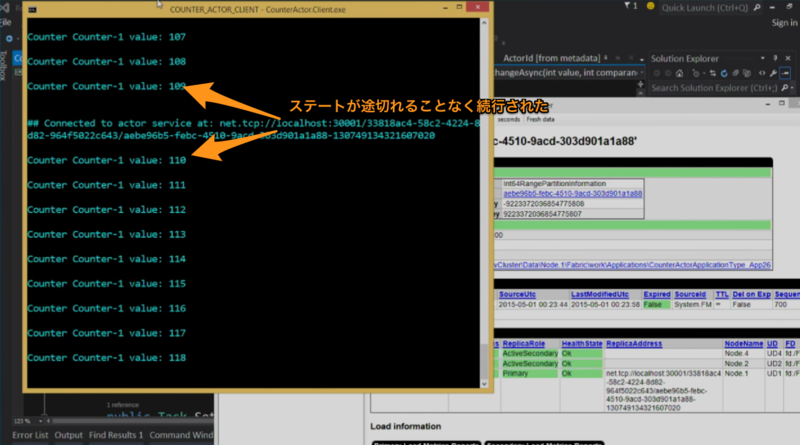Sort by ReplicaRole column header
800x445 pixels.
tap(523, 344)
